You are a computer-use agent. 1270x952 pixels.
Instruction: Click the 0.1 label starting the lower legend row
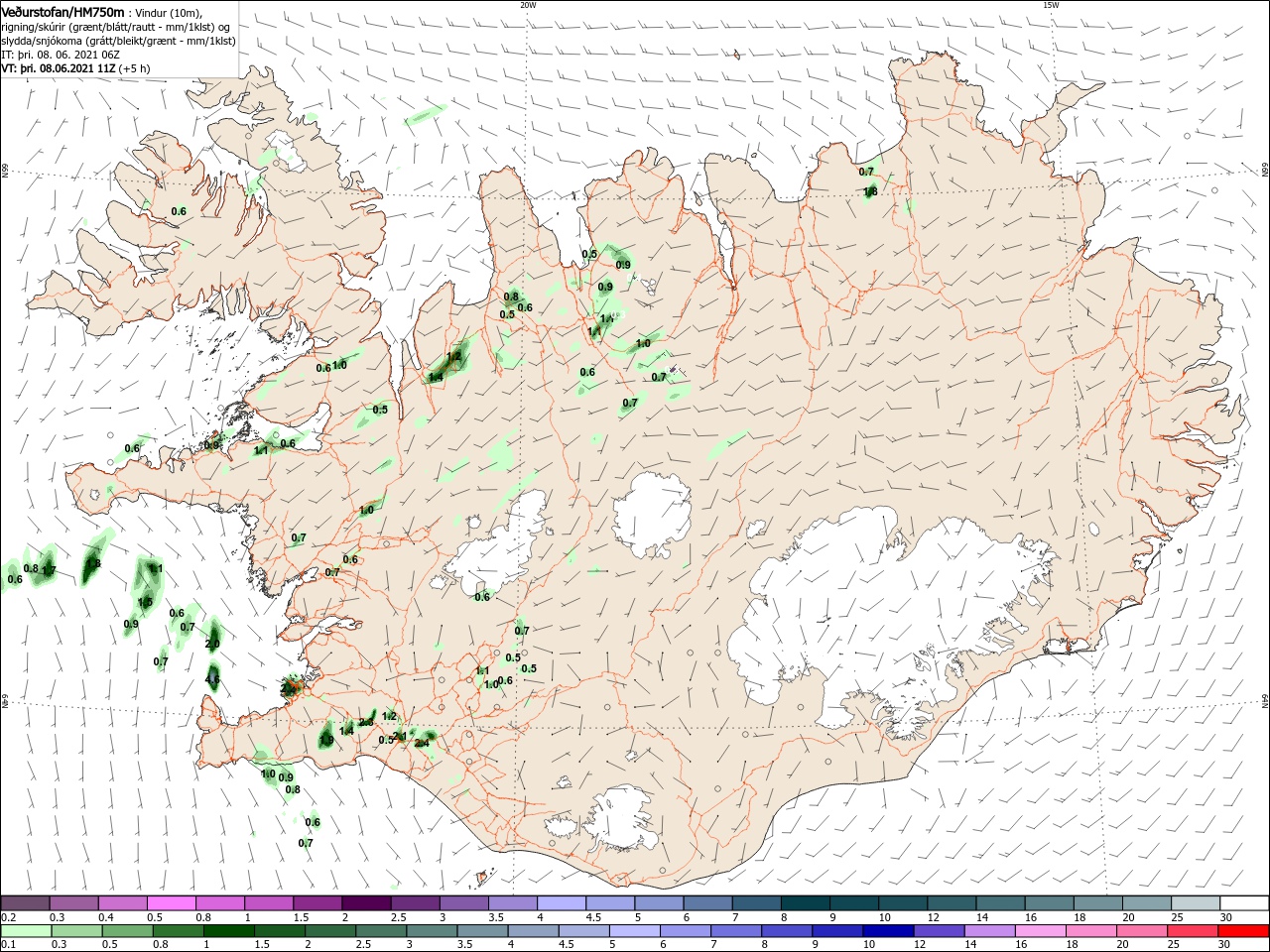click(x=8, y=945)
